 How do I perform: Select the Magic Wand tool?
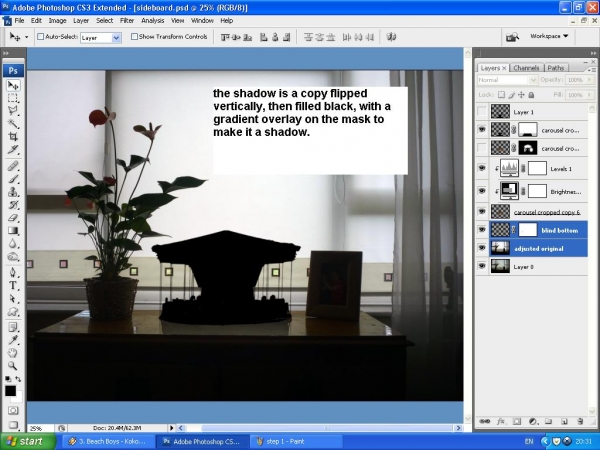point(13,124)
